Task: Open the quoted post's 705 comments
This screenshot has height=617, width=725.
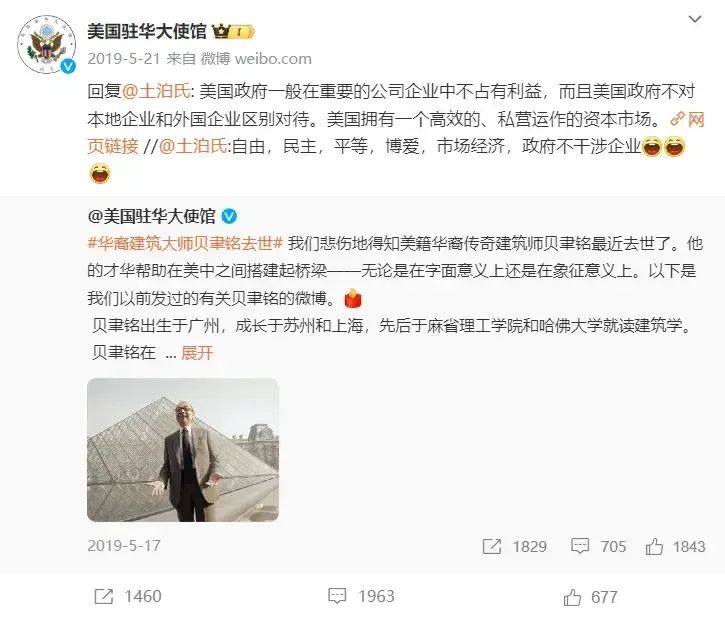Action: (580, 546)
